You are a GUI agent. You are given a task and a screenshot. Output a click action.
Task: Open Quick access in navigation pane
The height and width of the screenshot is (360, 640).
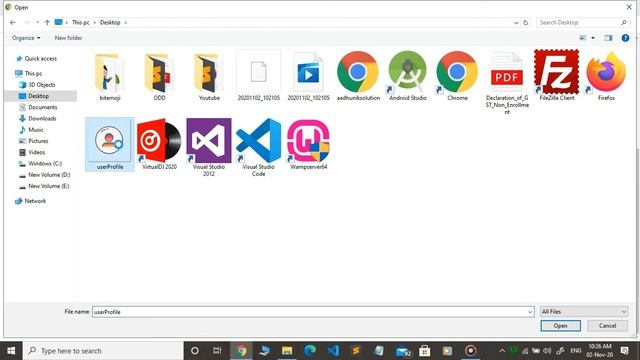40,59
